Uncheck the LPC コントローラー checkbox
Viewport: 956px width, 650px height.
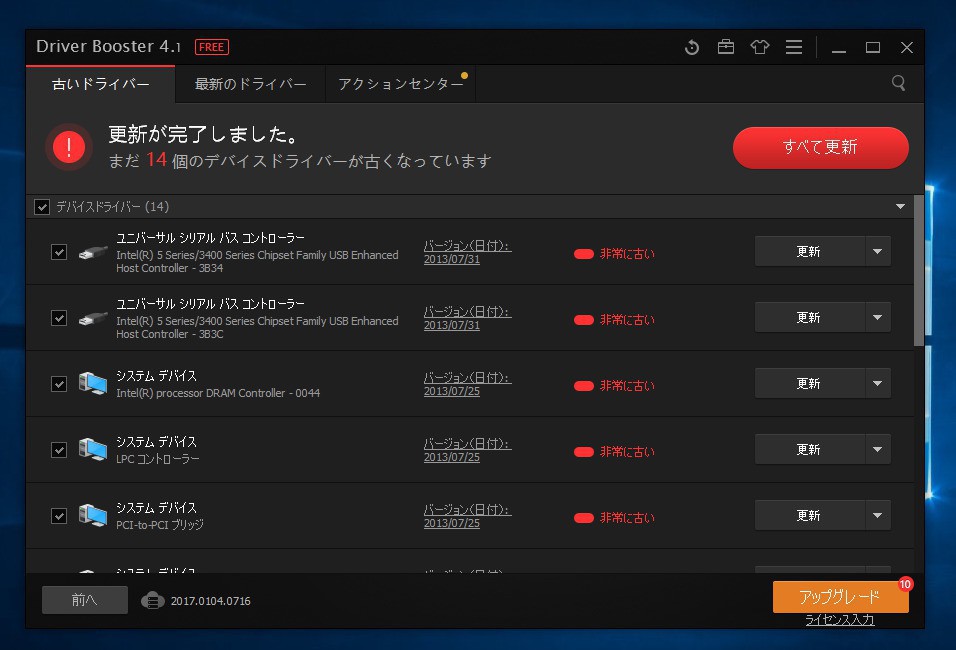coord(59,449)
